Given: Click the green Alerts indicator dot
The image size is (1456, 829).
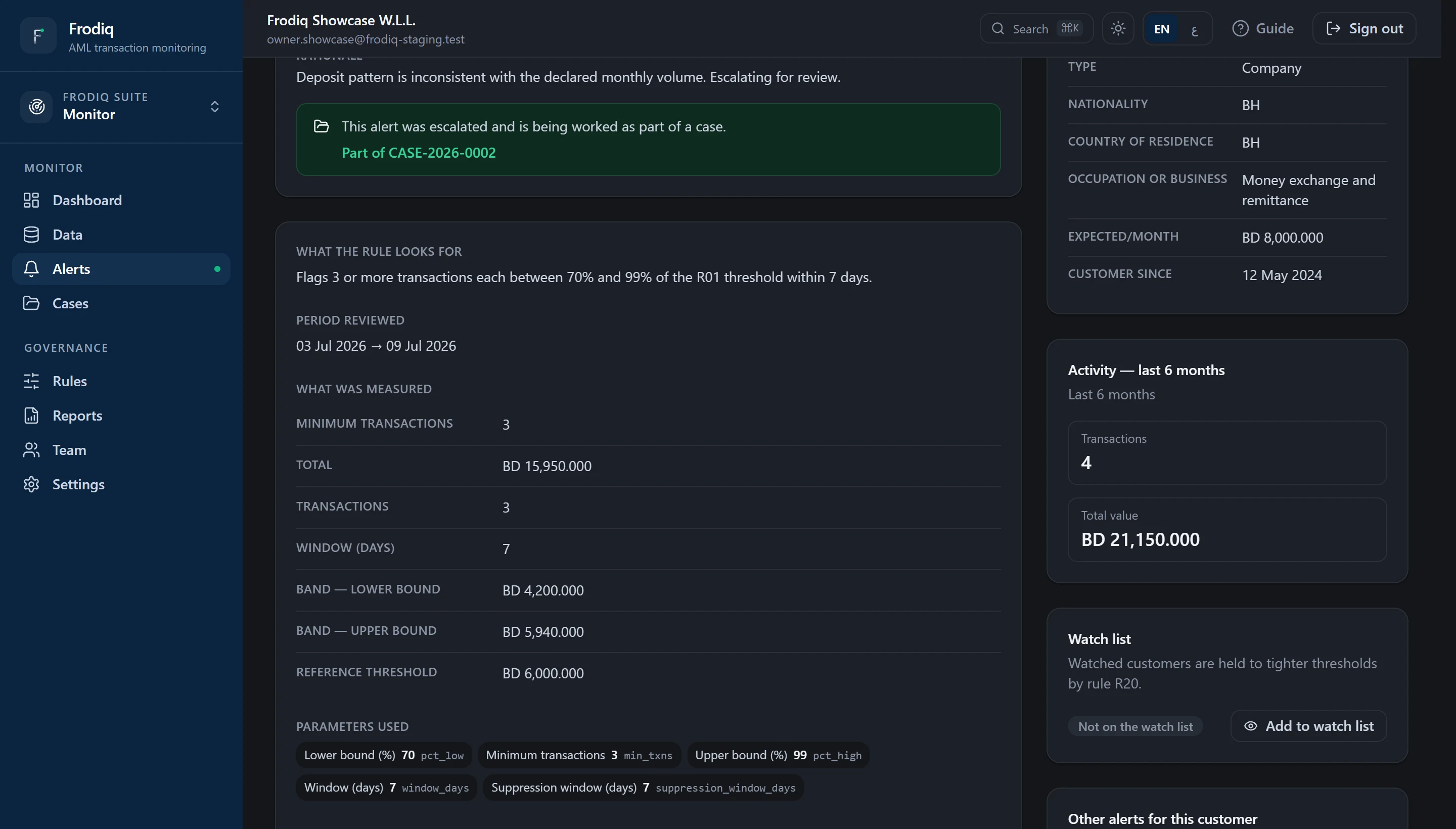Looking at the screenshot, I should 217,269.
